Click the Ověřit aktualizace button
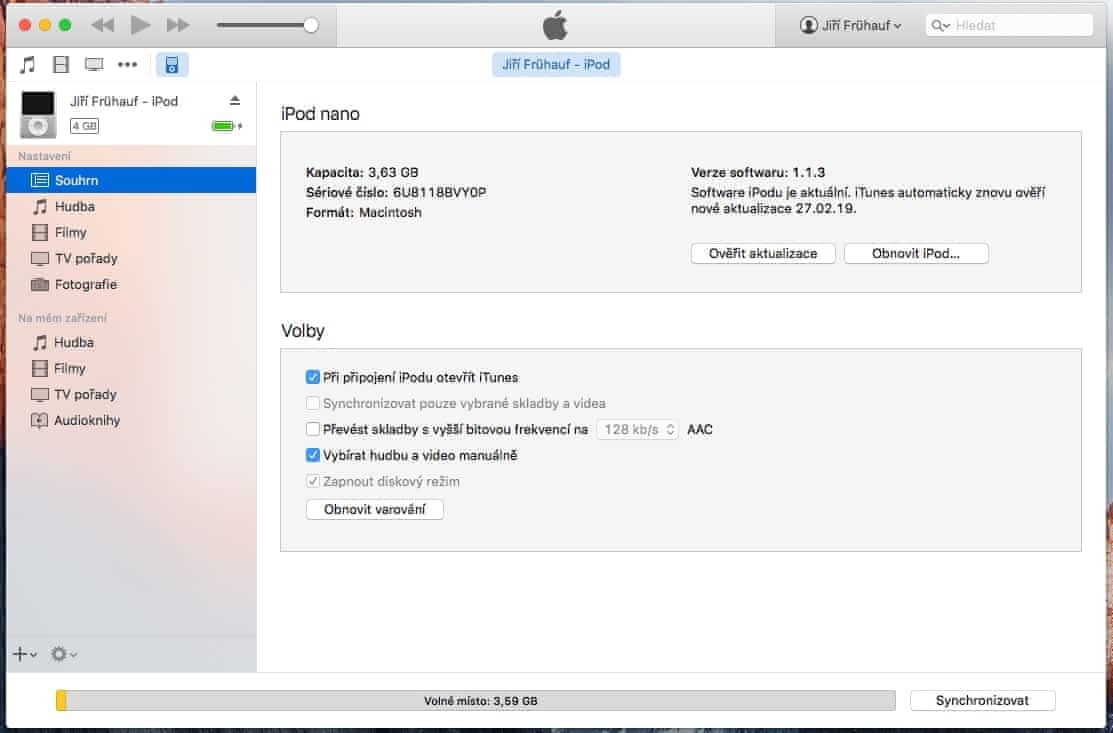The image size is (1113, 733). pos(763,253)
